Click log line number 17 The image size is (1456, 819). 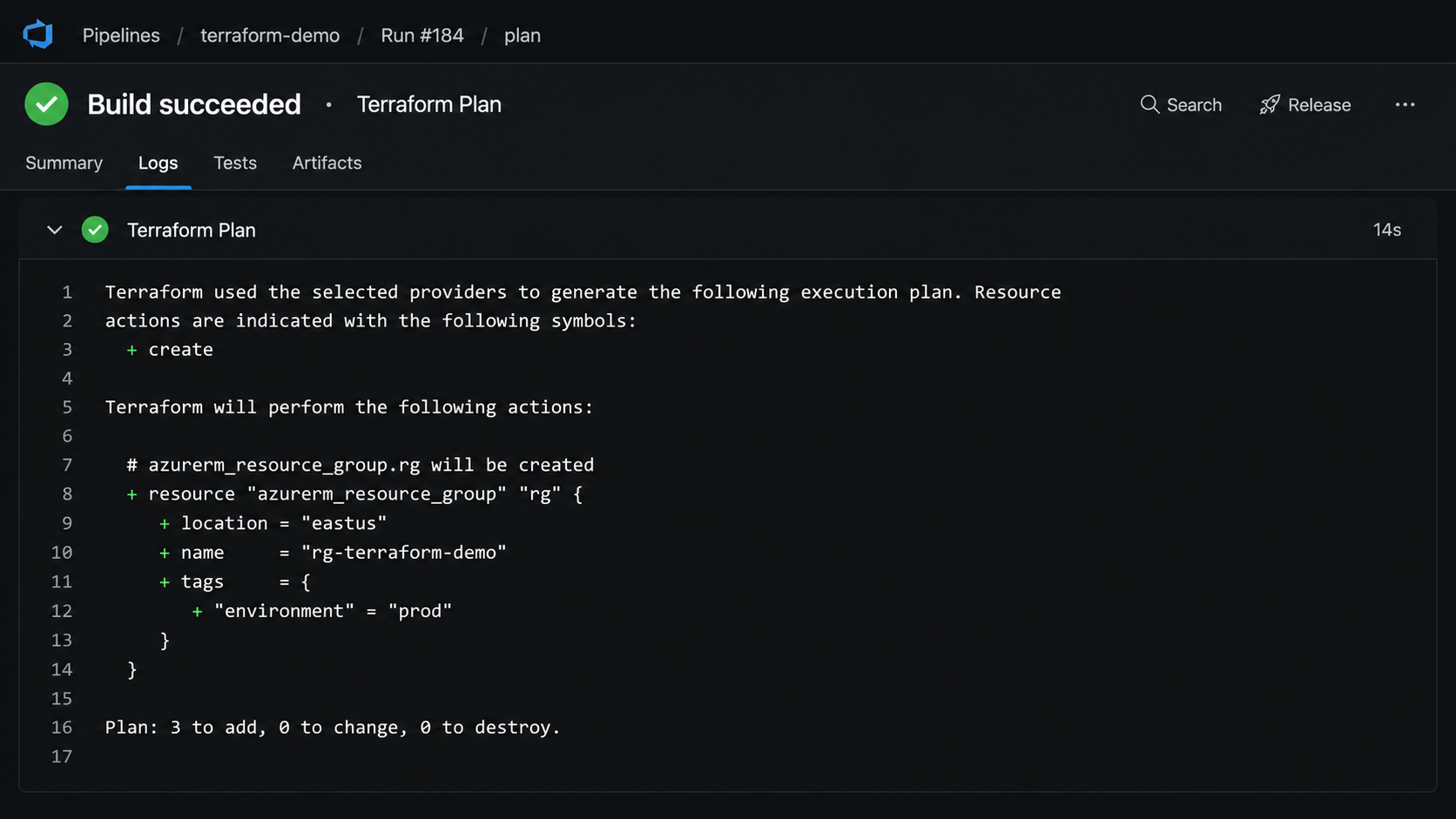pyautogui.click(x=62, y=756)
